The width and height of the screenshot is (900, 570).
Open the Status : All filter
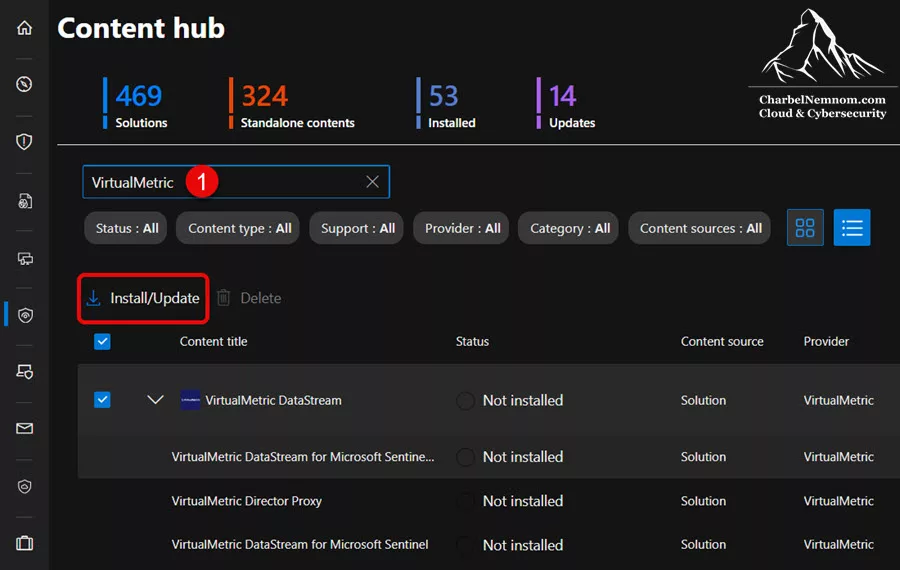pyautogui.click(x=126, y=228)
